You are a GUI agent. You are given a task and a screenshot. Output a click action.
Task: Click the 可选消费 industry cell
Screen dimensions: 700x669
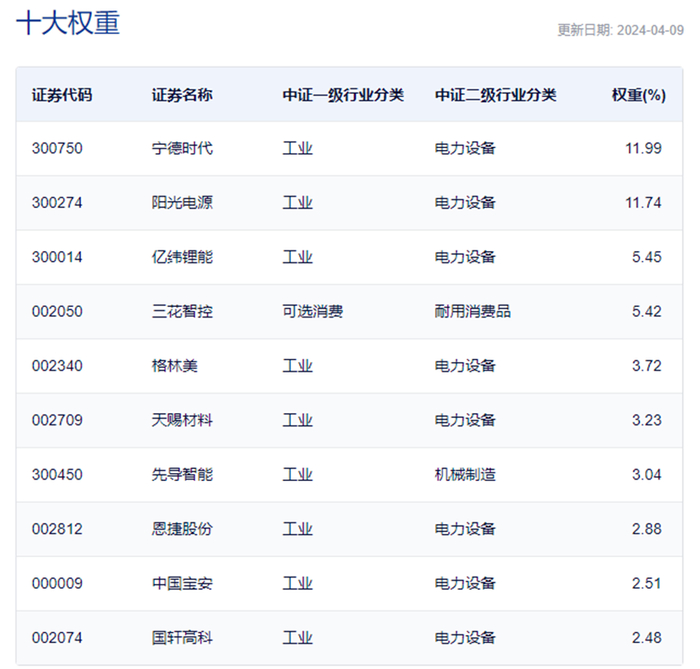pyautogui.click(x=313, y=311)
